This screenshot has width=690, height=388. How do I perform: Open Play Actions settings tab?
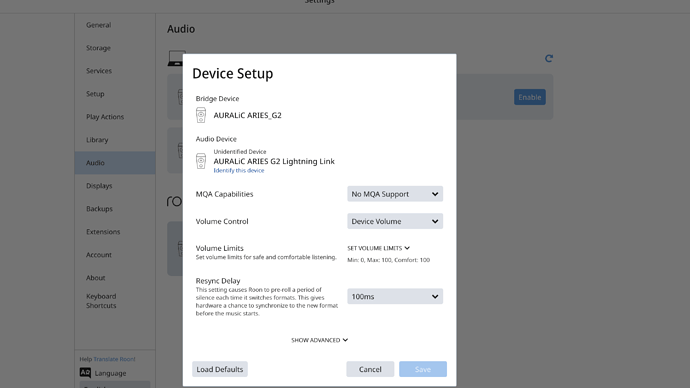tap(115, 117)
